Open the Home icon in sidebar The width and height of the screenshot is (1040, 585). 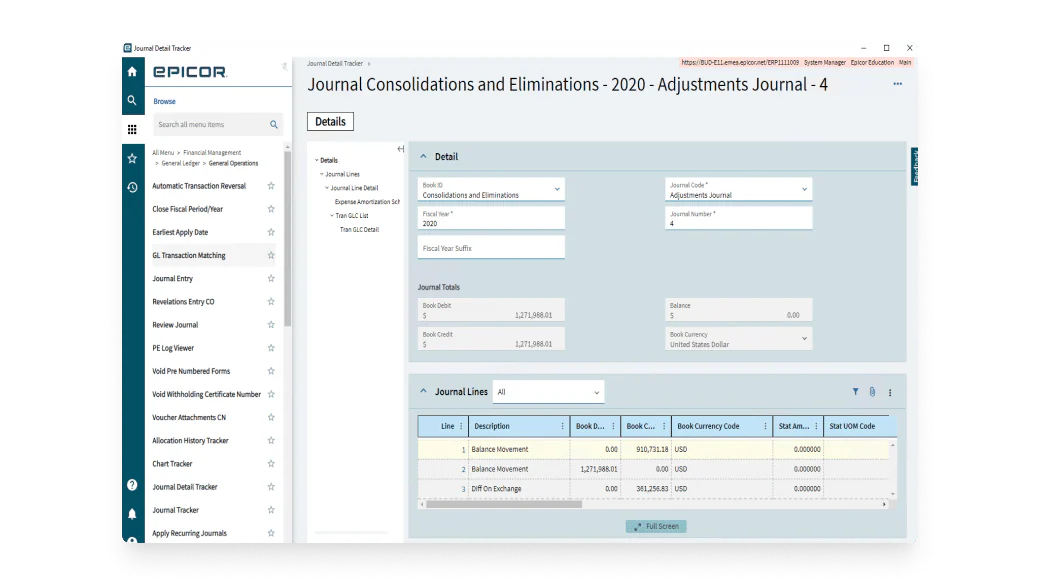[x=132, y=72]
